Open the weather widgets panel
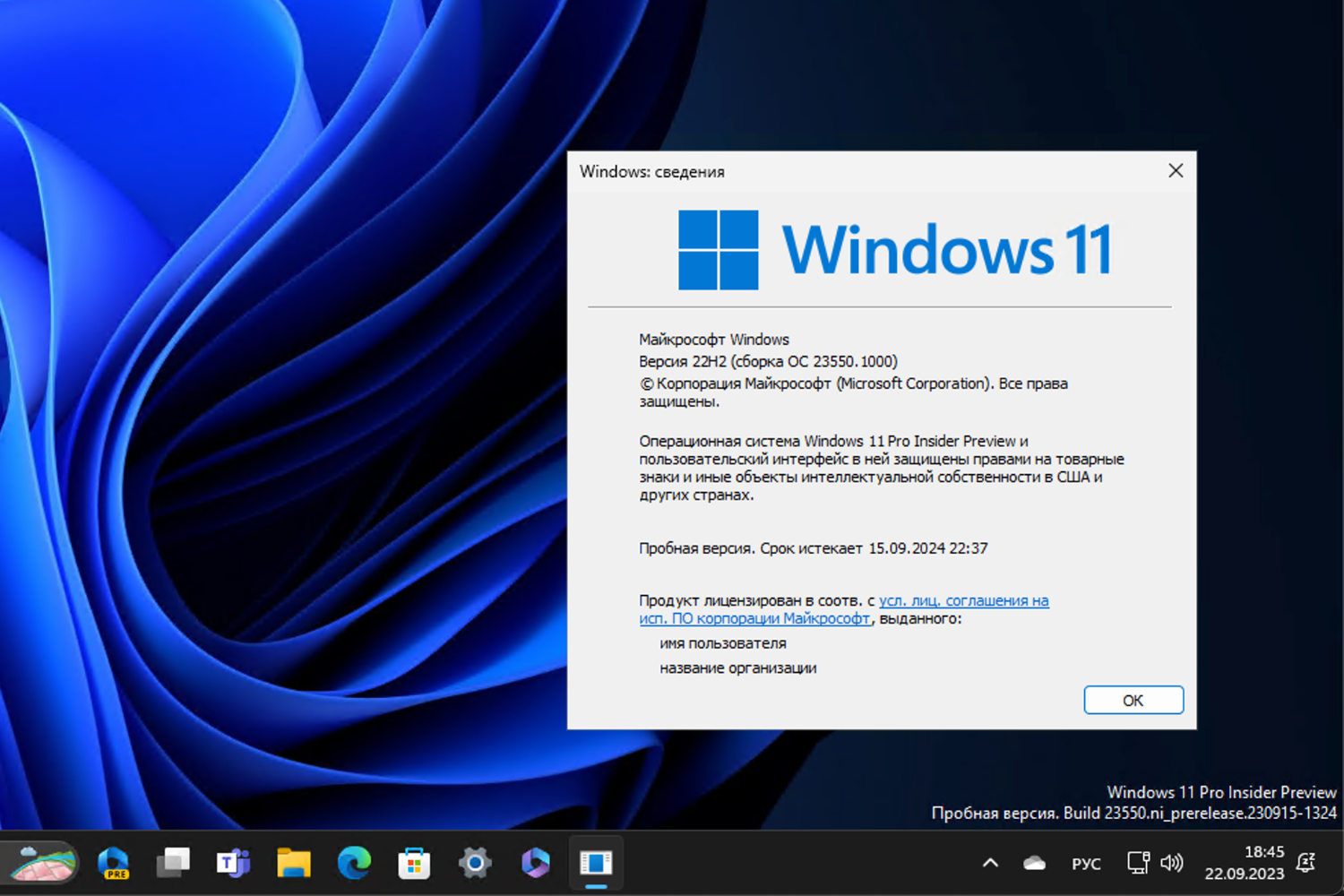The height and width of the screenshot is (896, 1344). pos(40,863)
